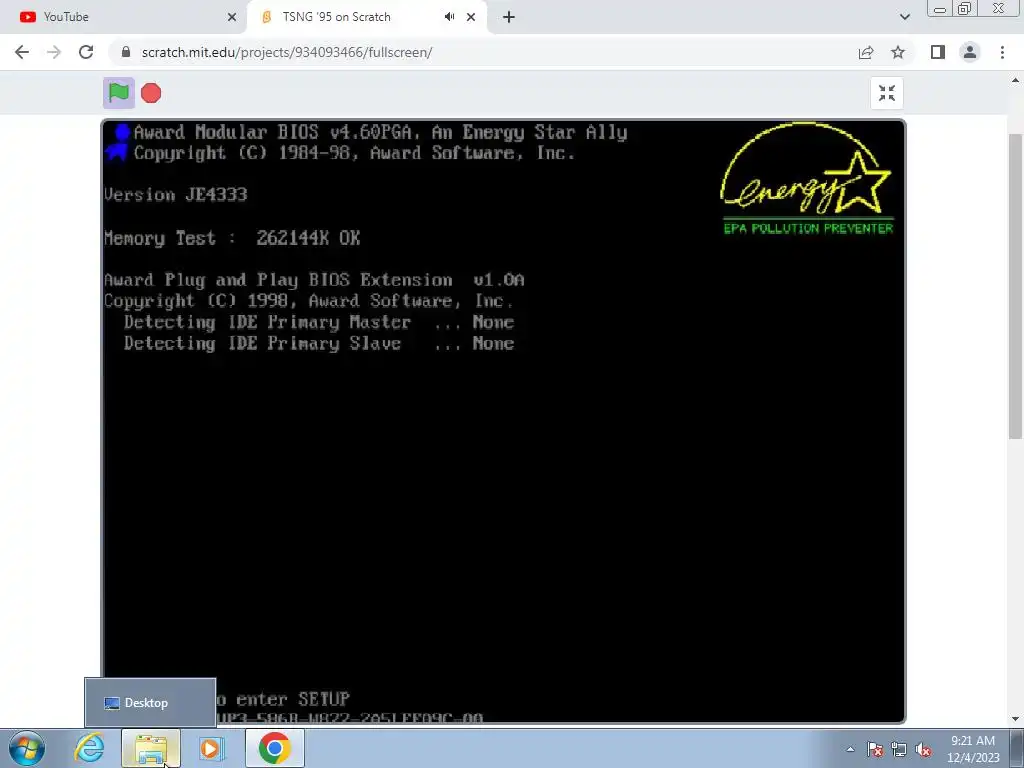Open Chrome three-dot menu
Image resolution: width=1024 pixels, height=768 pixels.
pos(1002,52)
